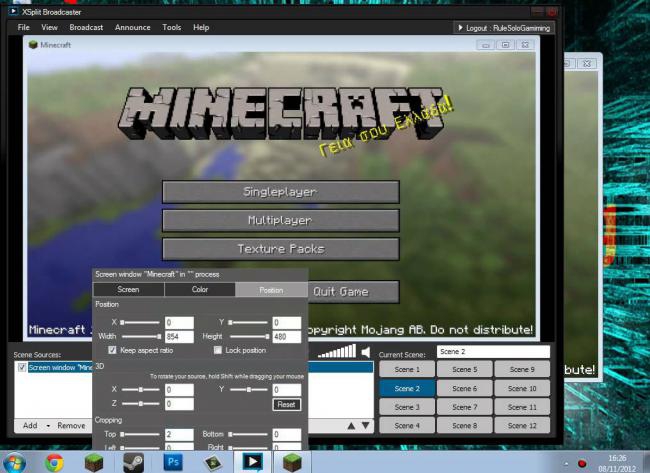Switch to Scene 4
650x473 pixels.
tap(407, 425)
